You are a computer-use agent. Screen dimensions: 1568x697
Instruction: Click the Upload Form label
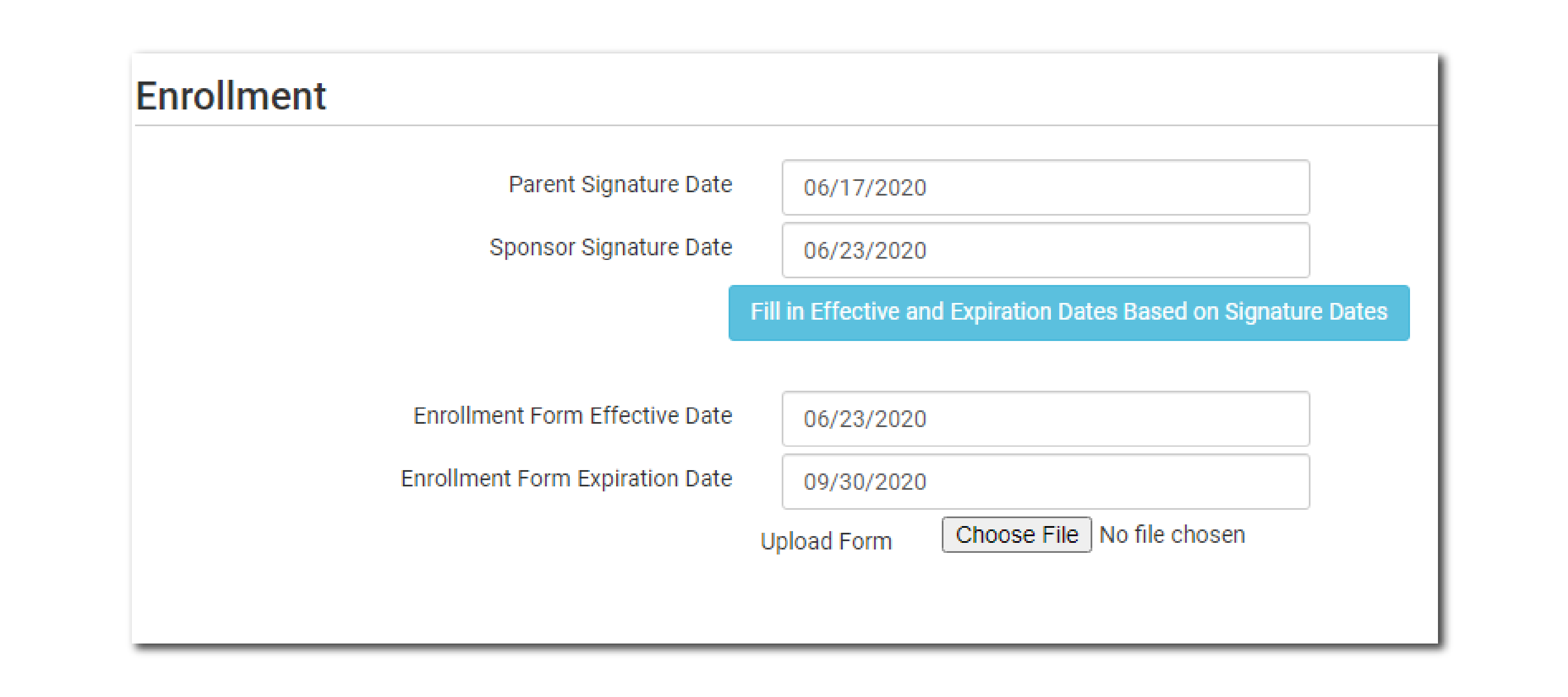coord(826,541)
